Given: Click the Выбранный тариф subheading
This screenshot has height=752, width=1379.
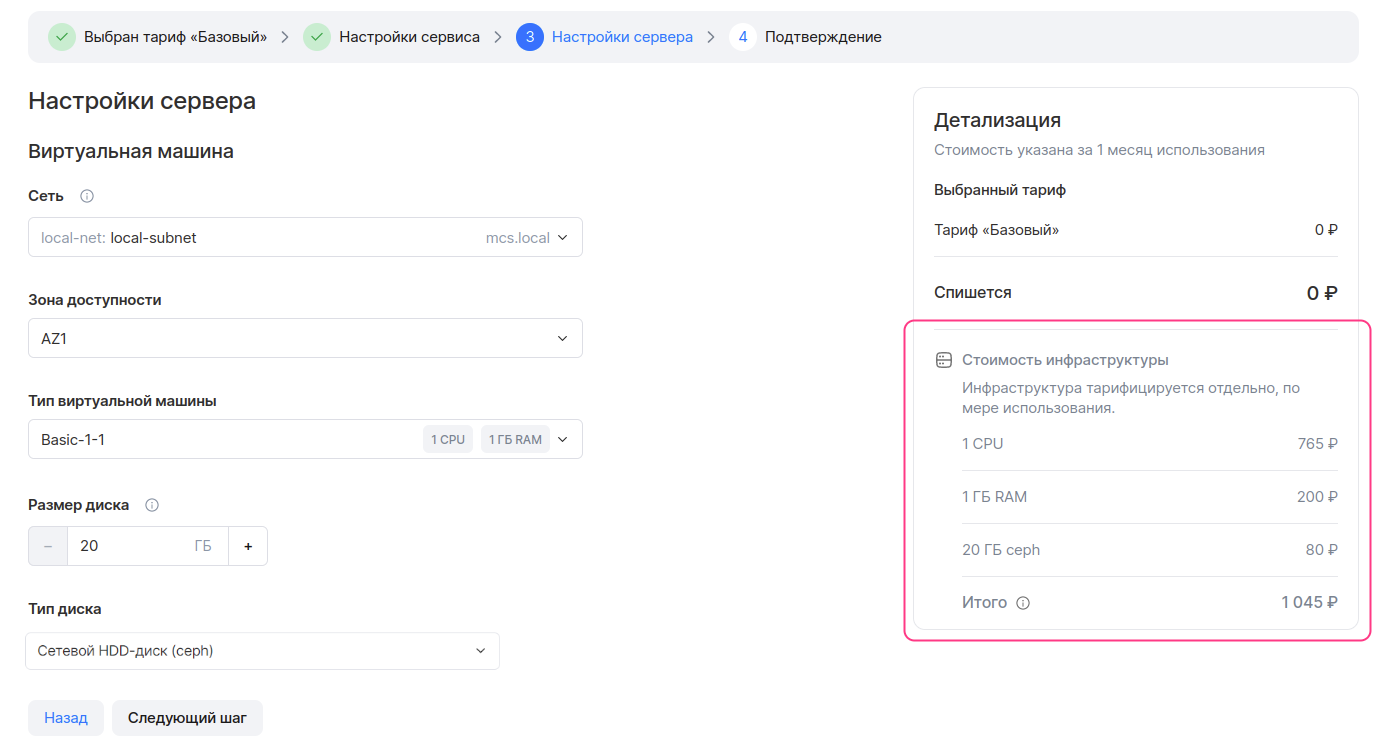Looking at the screenshot, I should tap(1000, 190).
